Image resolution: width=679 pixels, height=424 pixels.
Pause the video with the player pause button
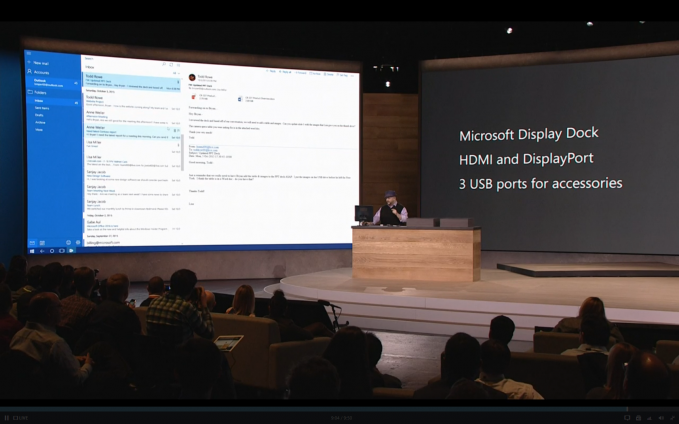tap(6, 418)
